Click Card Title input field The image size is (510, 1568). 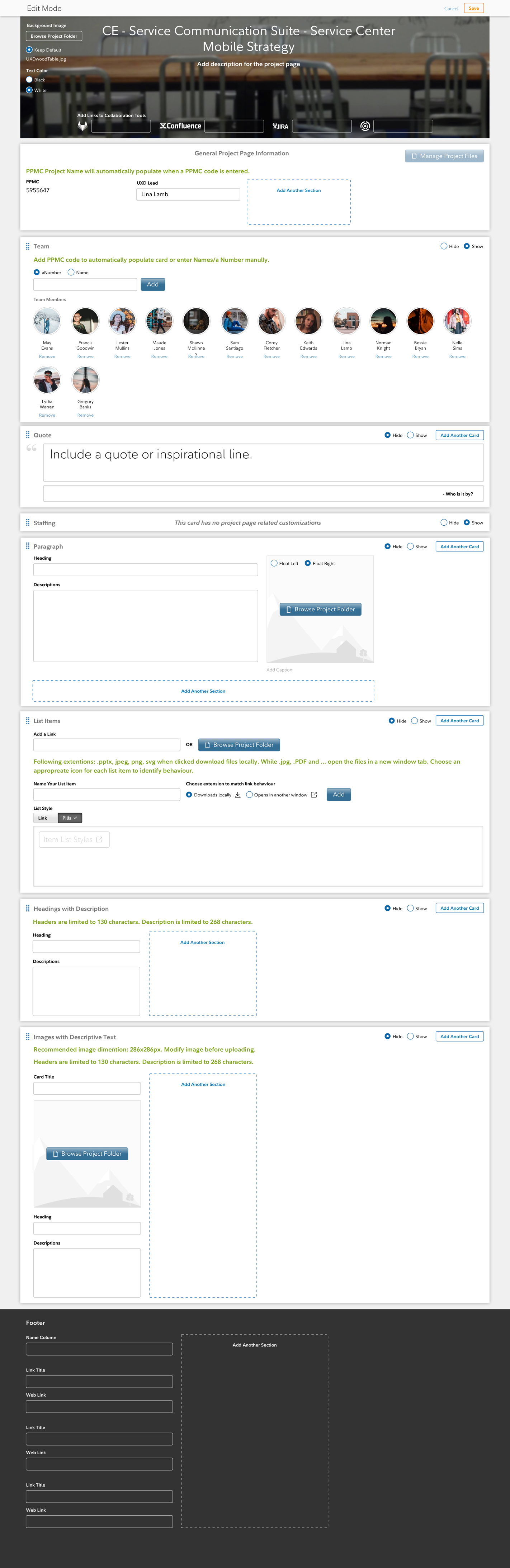(x=87, y=1088)
